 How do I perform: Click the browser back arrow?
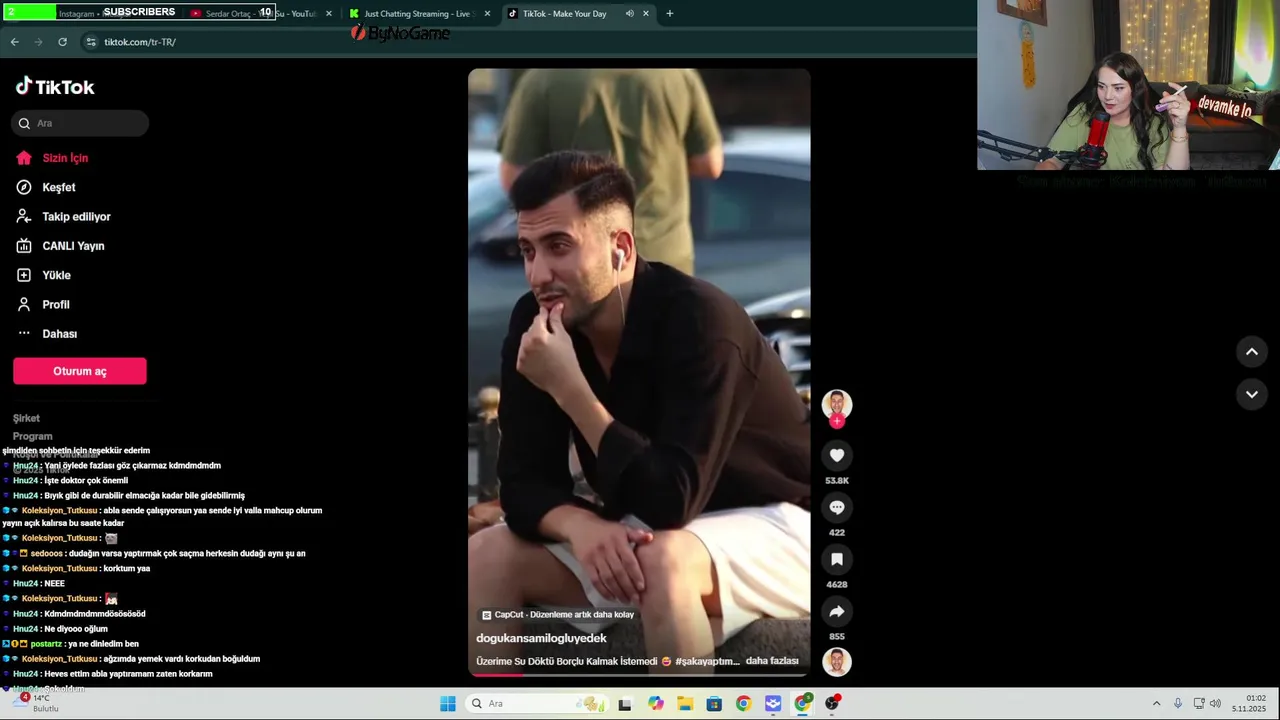14,42
